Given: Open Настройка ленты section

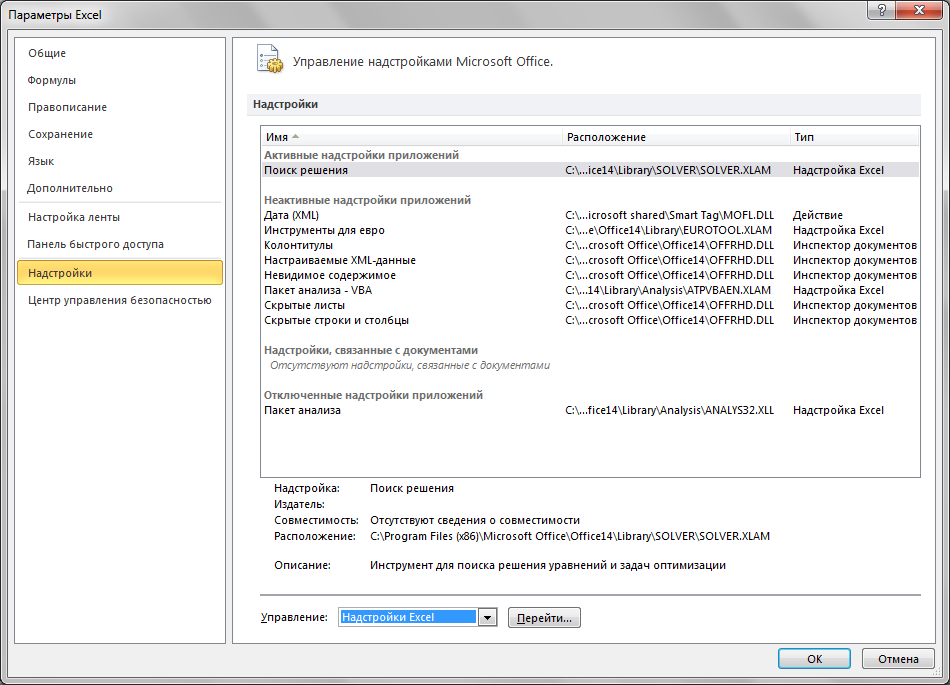Looking at the screenshot, I should click(x=74, y=217).
